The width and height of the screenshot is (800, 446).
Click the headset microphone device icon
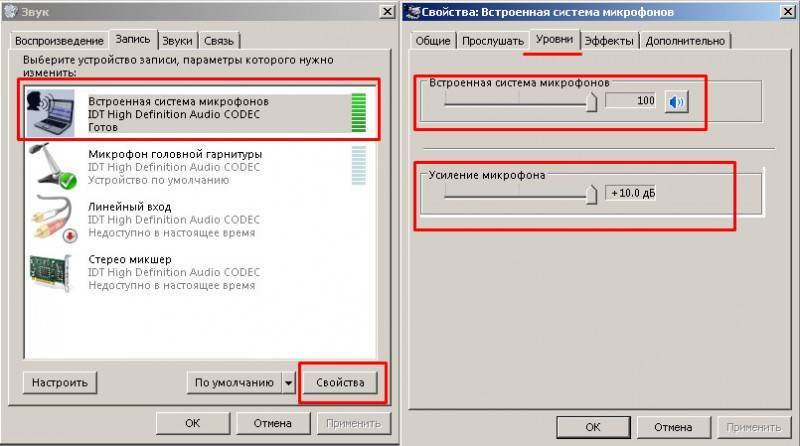tap(53, 166)
